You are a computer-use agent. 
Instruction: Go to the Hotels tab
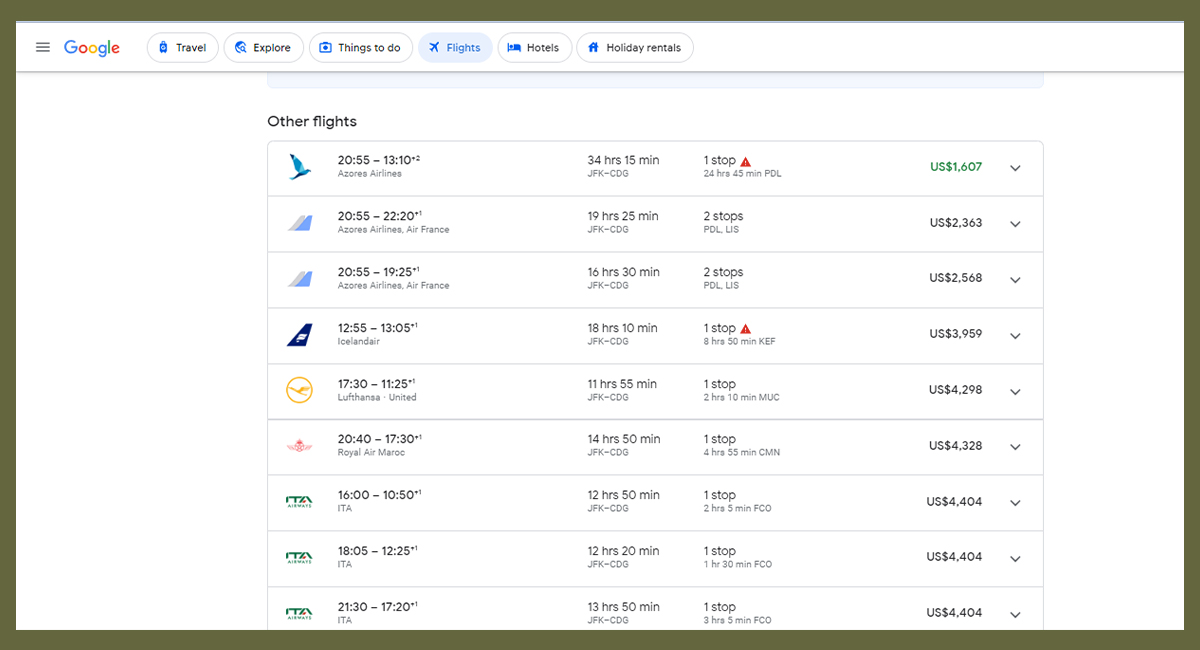click(534, 48)
